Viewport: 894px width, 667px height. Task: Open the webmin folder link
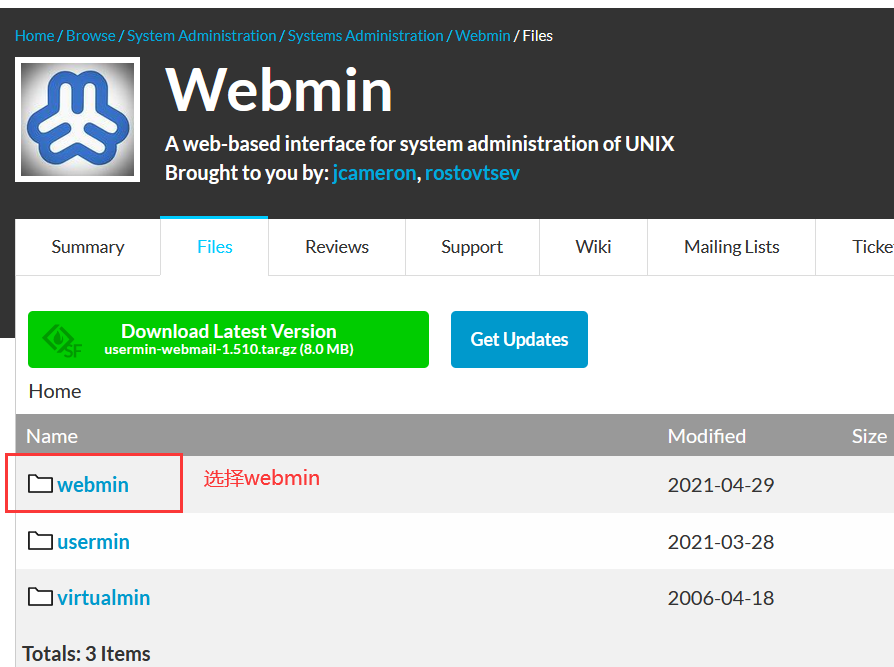click(x=93, y=485)
